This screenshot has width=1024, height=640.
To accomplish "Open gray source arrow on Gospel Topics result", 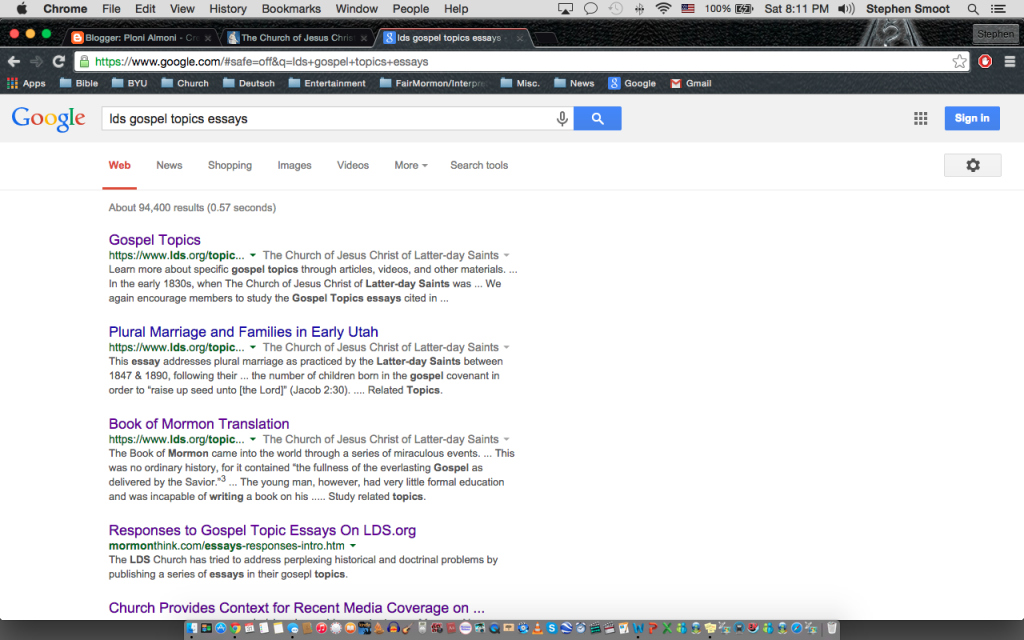I will coord(506,255).
